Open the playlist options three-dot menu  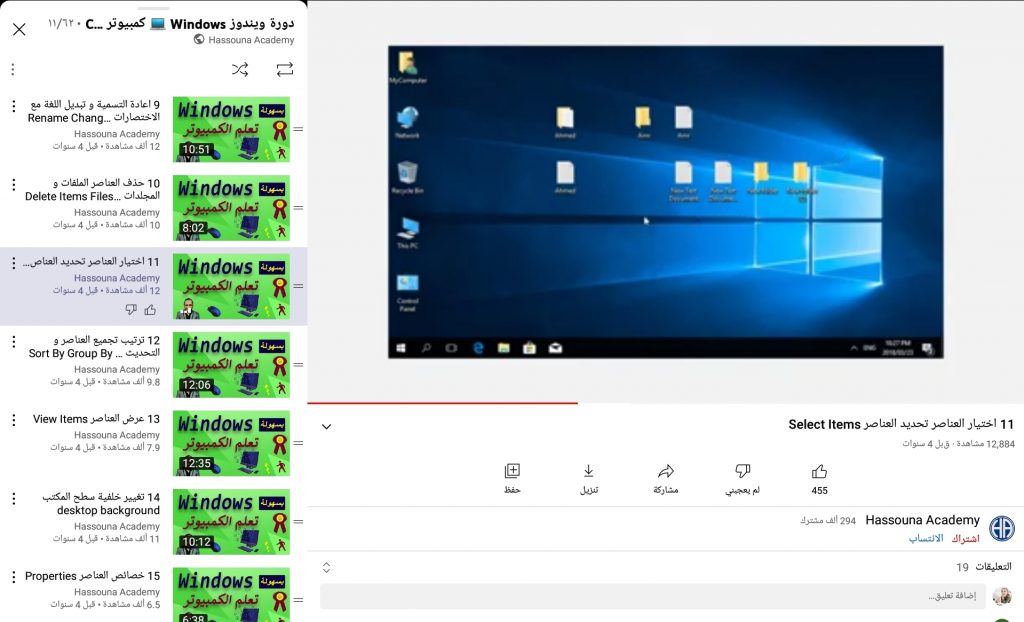tap(12, 69)
